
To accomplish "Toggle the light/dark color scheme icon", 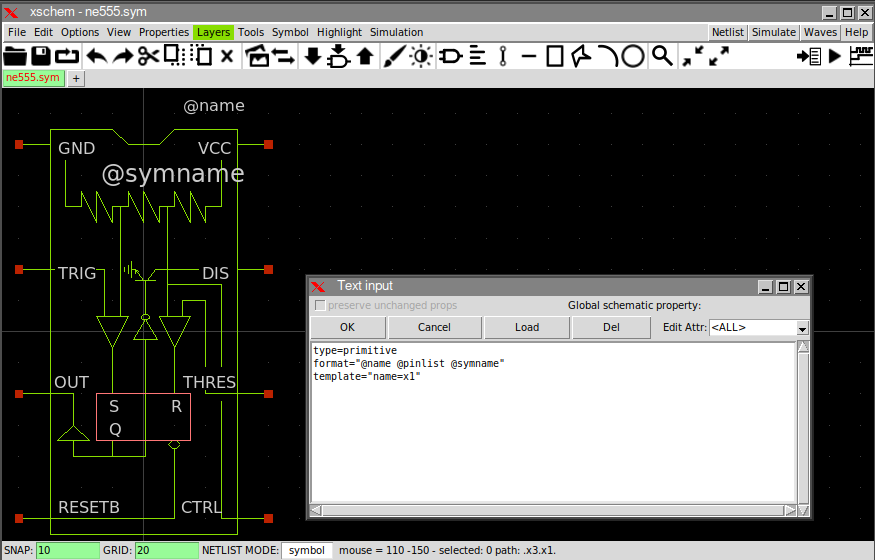I will point(421,56).
